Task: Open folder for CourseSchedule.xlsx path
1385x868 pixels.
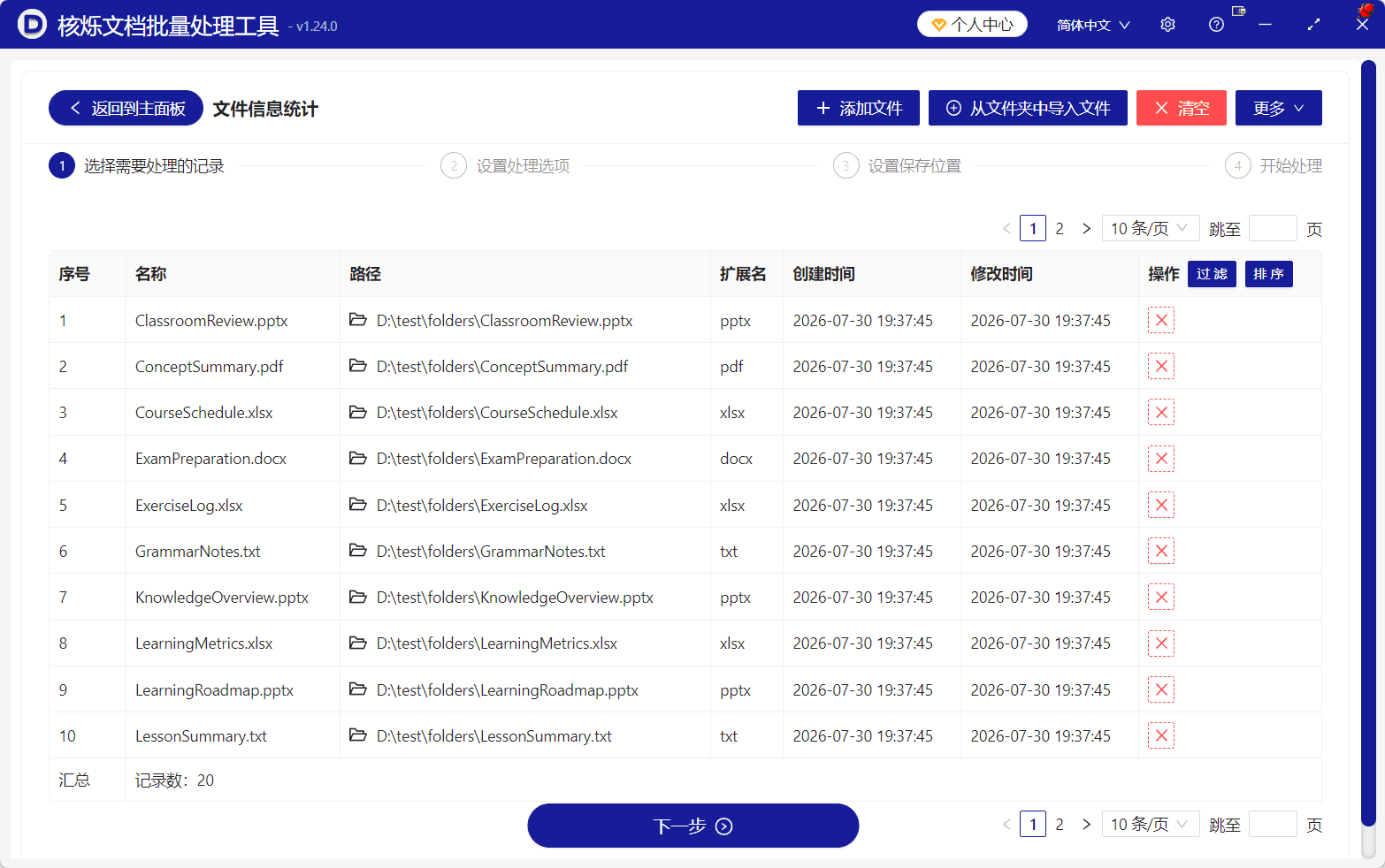Action: [x=358, y=412]
